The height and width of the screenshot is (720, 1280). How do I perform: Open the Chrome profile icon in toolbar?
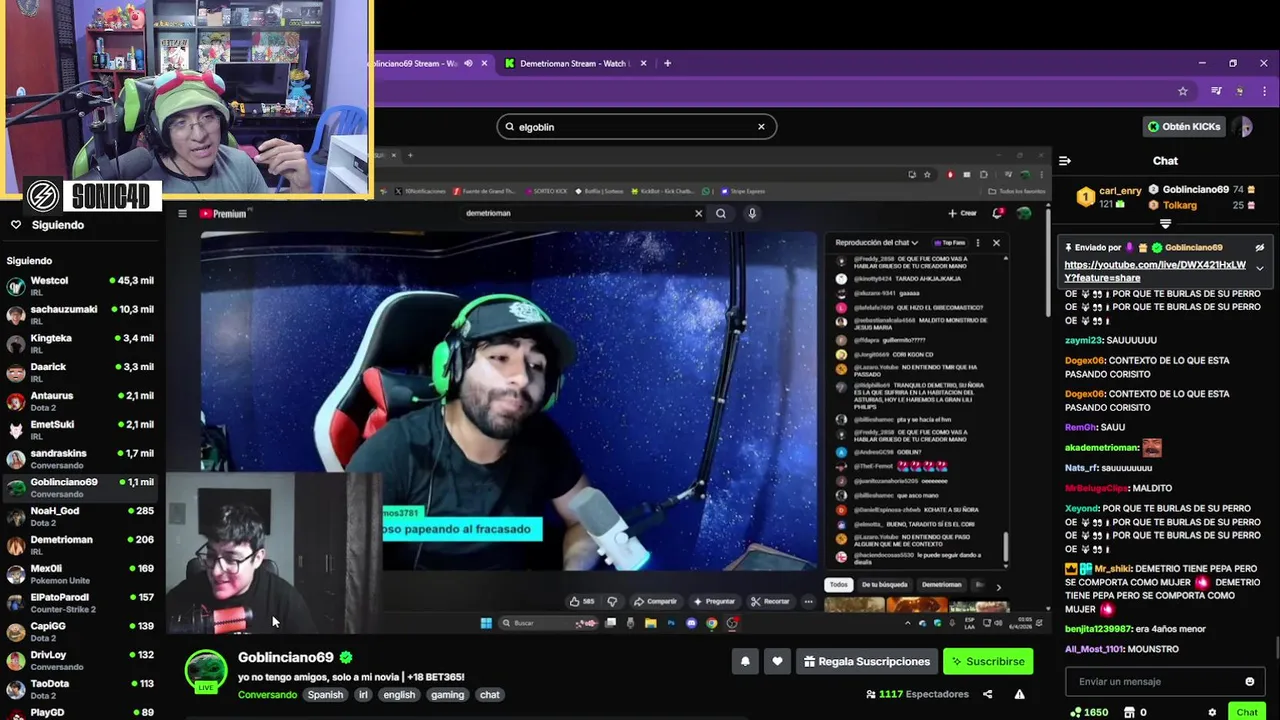click(x=1240, y=91)
